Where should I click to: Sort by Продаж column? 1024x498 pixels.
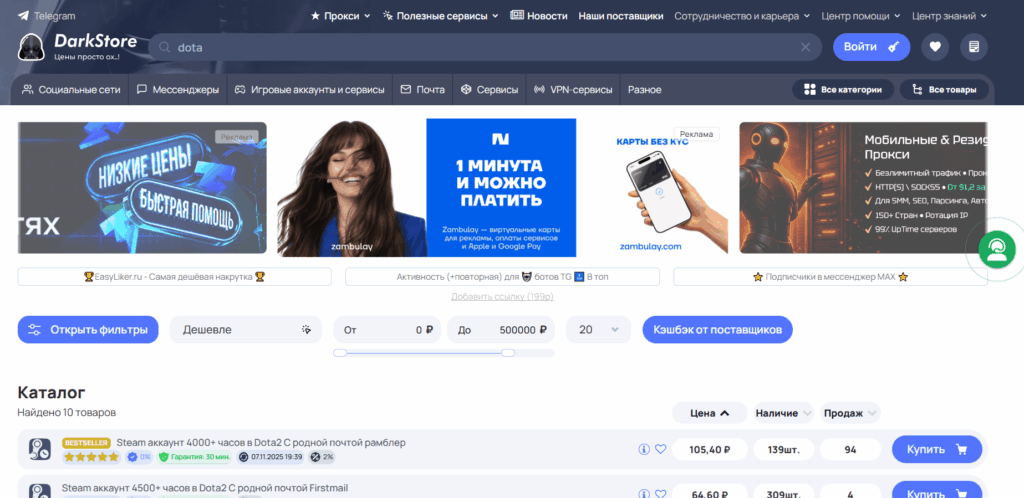(x=850, y=413)
